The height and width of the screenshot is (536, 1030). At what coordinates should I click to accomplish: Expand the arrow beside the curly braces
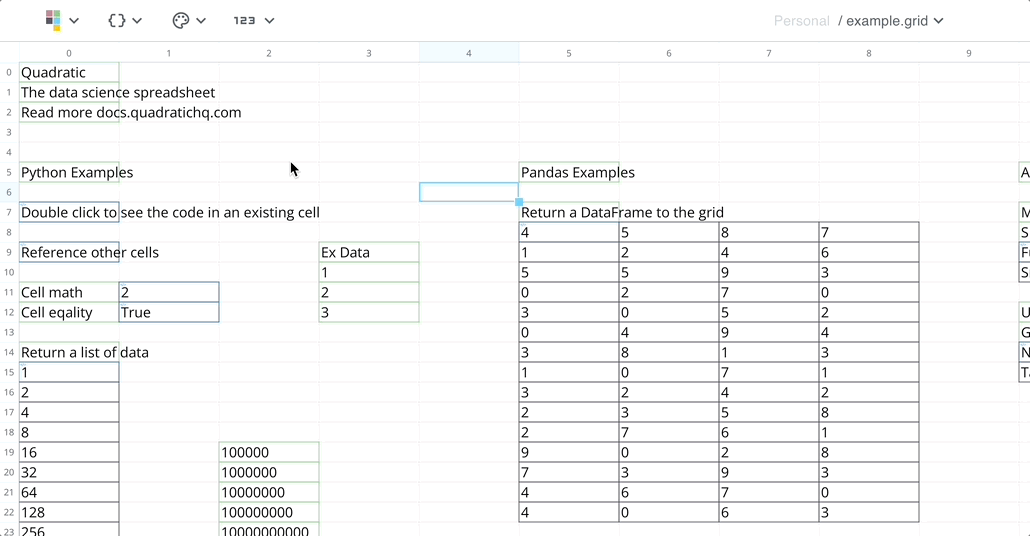(137, 20)
